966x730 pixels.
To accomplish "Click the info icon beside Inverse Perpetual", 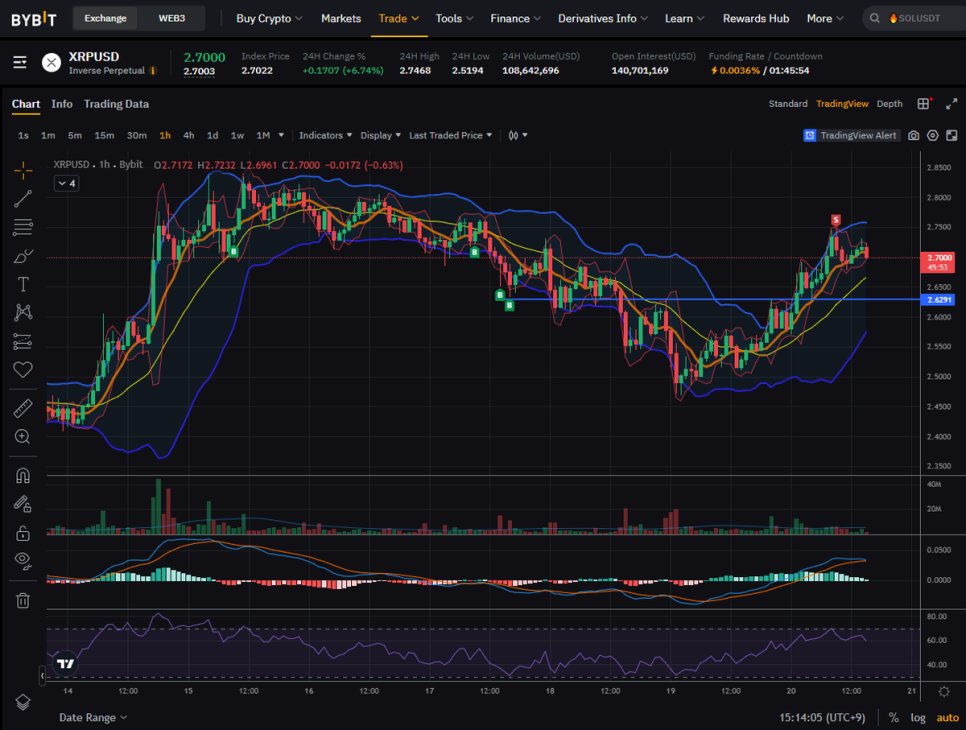I will [x=153, y=71].
